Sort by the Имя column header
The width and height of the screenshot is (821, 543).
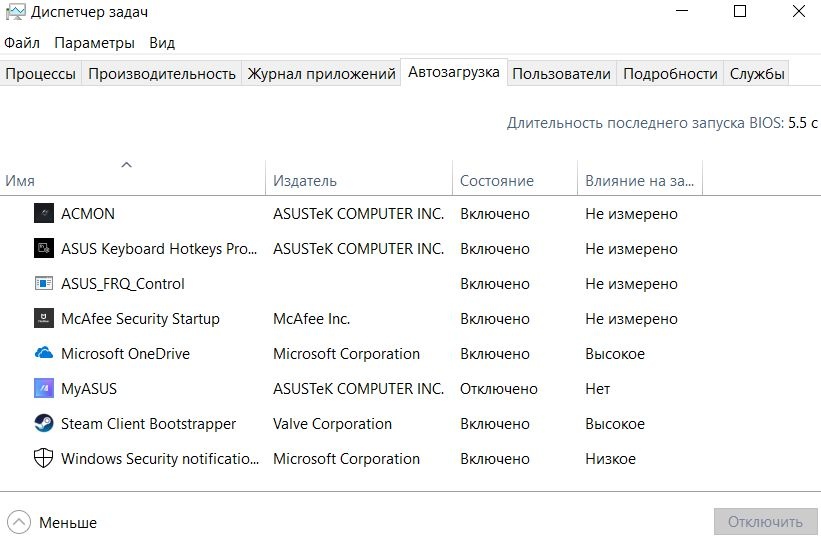[x=20, y=181]
